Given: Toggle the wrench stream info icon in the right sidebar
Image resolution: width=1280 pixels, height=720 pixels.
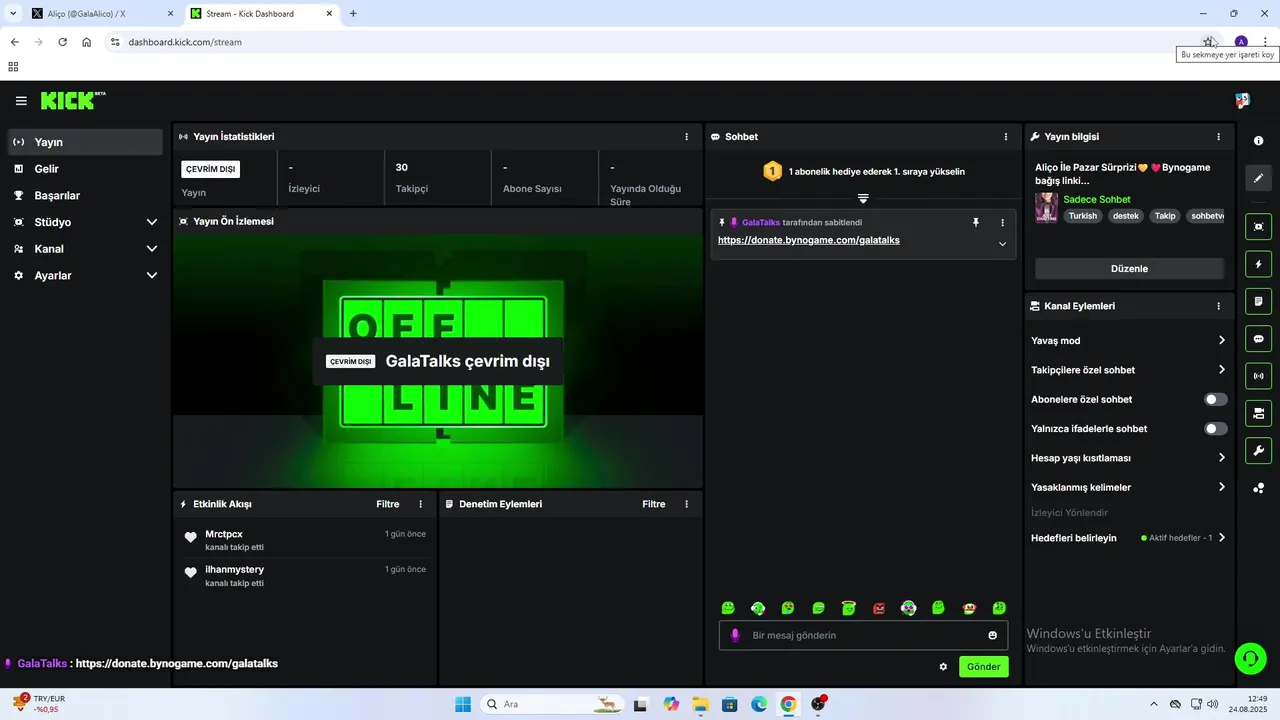Looking at the screenshot, I should click(x=1258, y=450).
